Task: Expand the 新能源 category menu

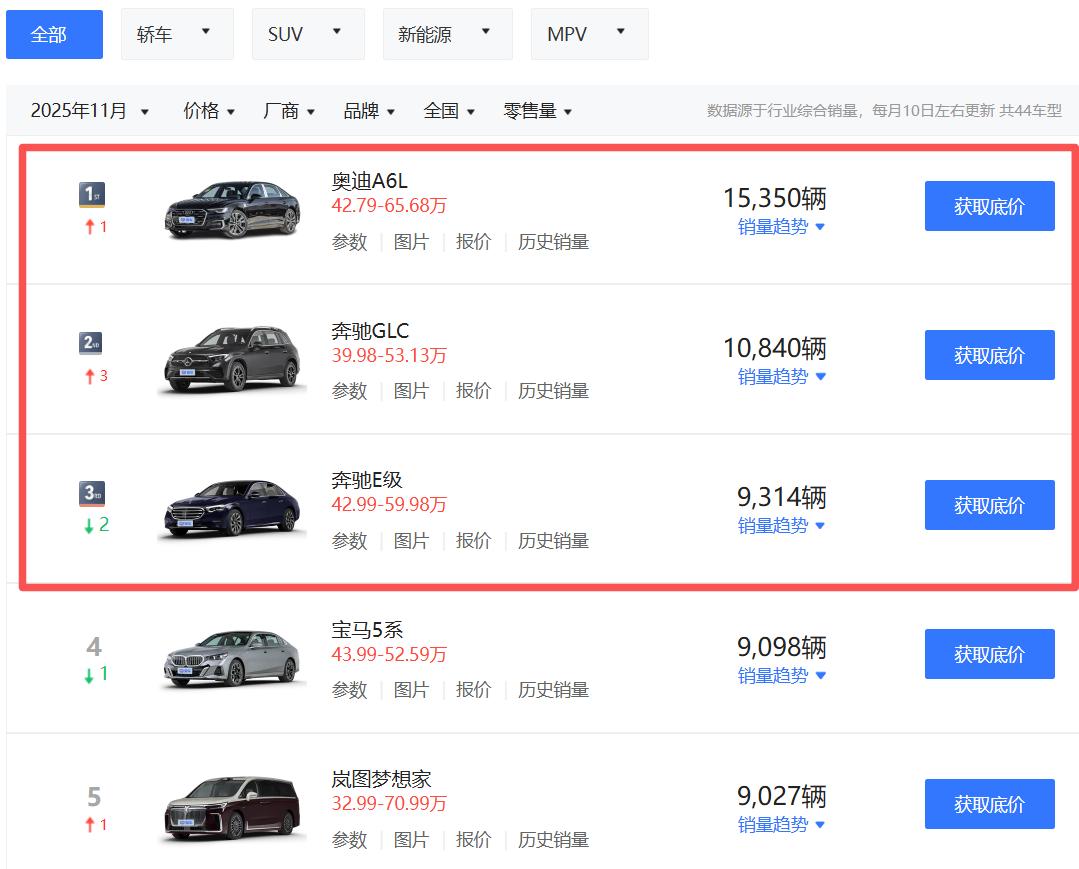Action: tap(447, 35)
